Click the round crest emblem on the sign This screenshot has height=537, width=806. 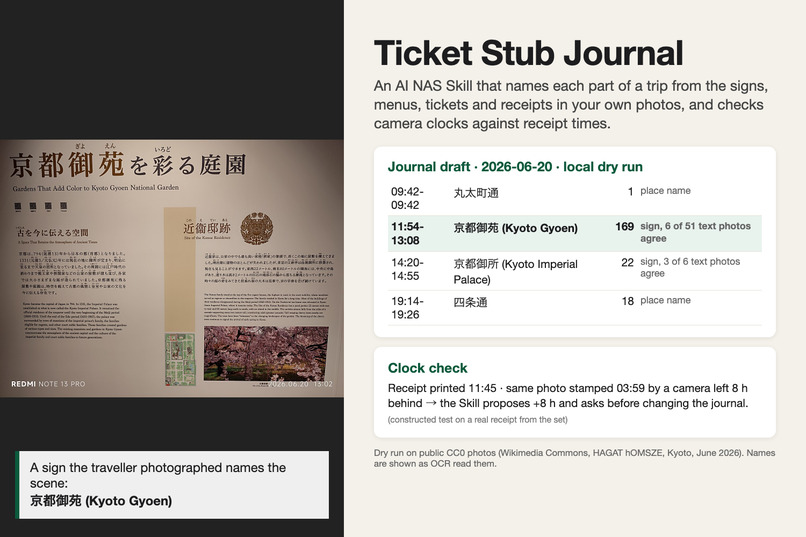coord(257,229)
